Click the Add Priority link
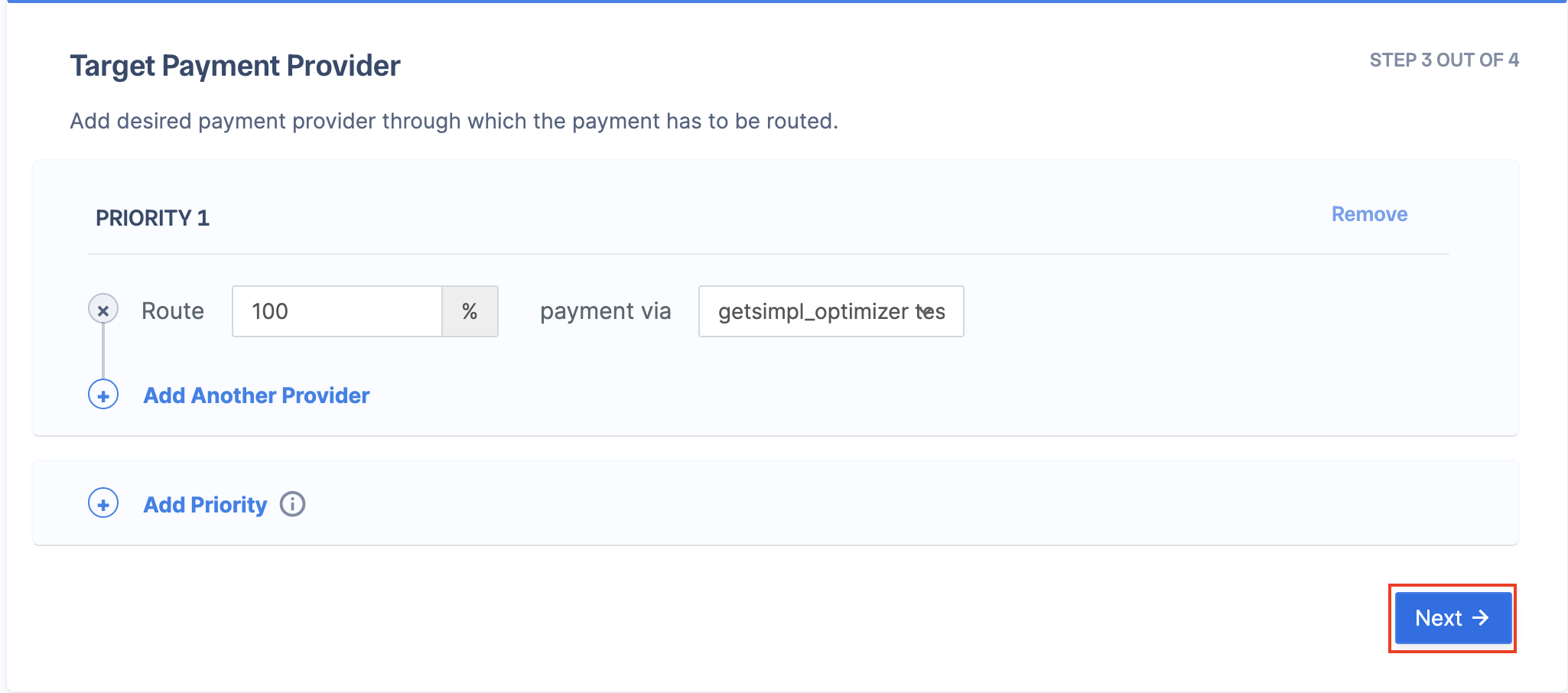Viewport: 1568px width, 693px height. (x=205, y=505)
